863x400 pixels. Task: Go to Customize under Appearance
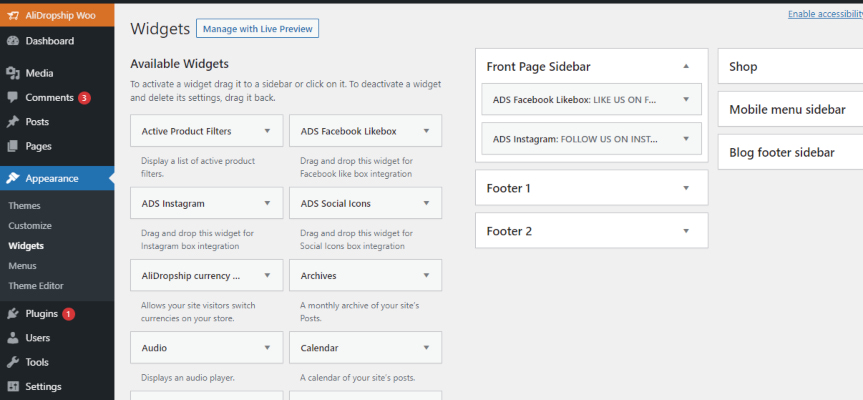(30, 225)
